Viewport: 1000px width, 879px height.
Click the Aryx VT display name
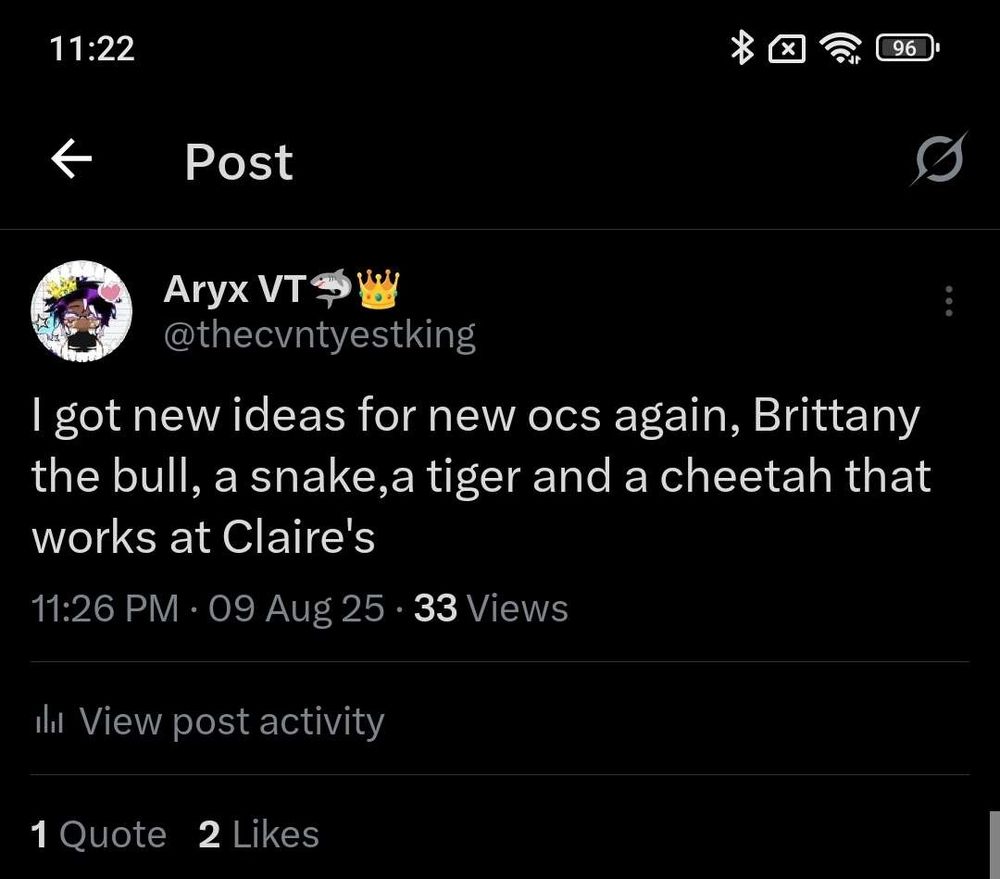pos(235,290)
